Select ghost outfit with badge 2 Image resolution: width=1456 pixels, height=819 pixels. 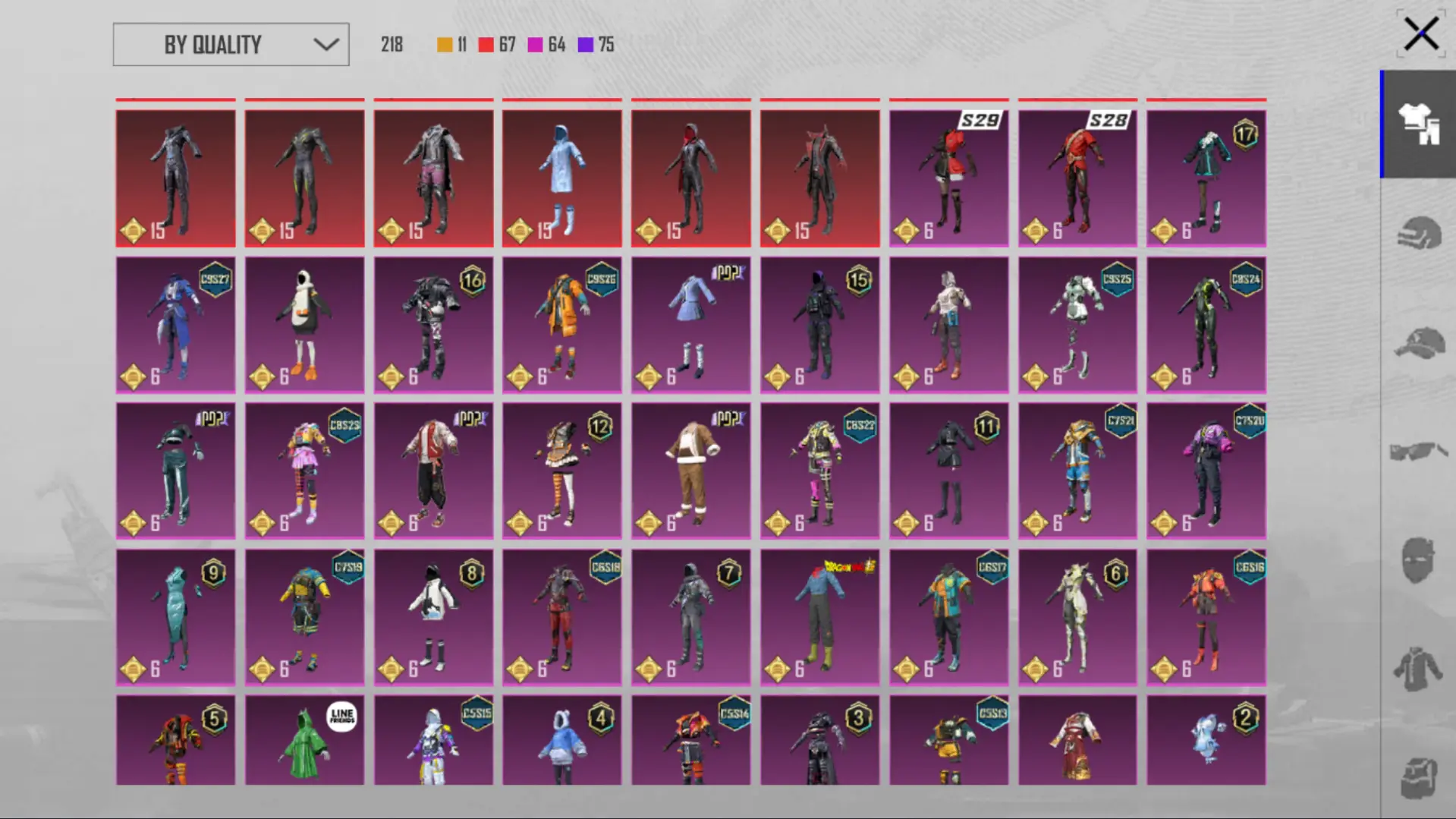coord(1206,740)
